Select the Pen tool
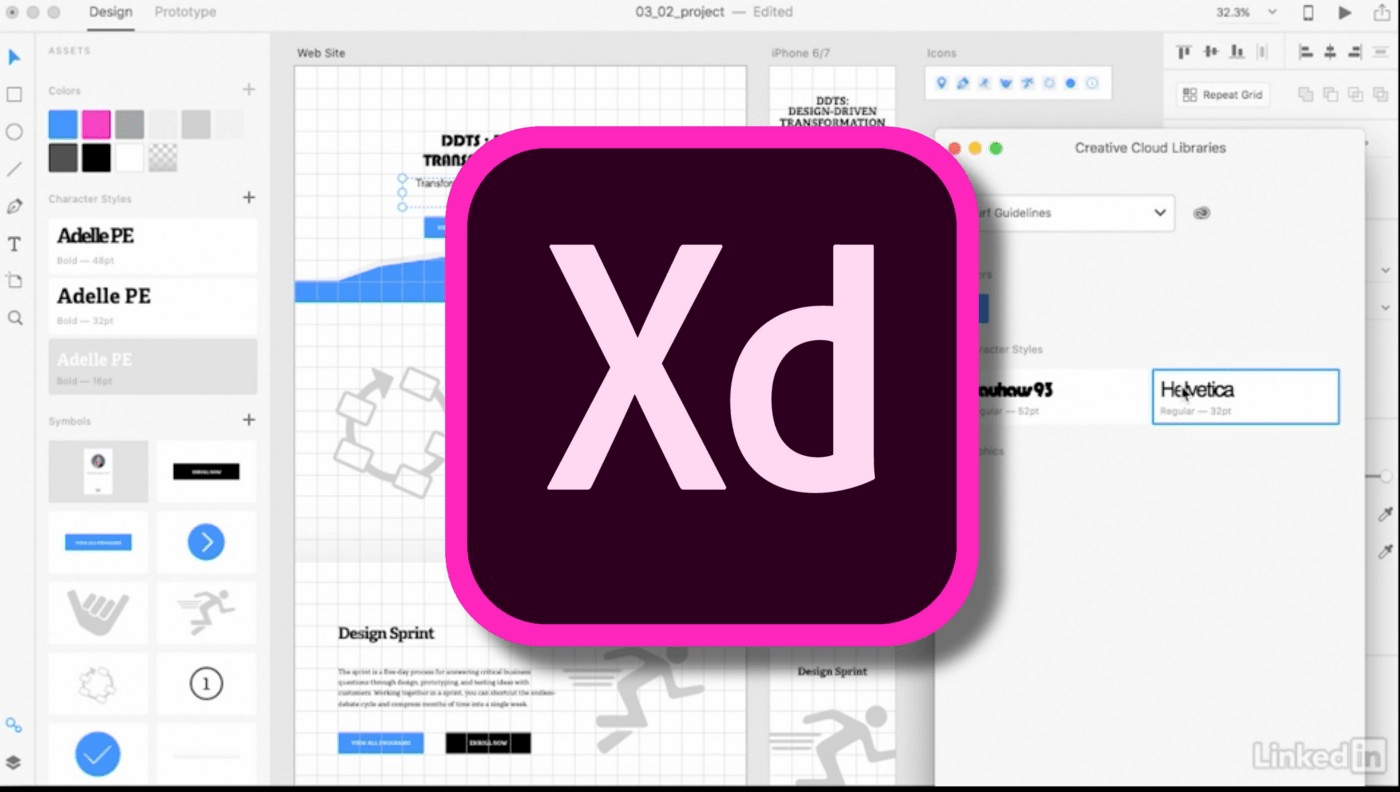Viewport: 1400px width, 792px height. (14, 207)
